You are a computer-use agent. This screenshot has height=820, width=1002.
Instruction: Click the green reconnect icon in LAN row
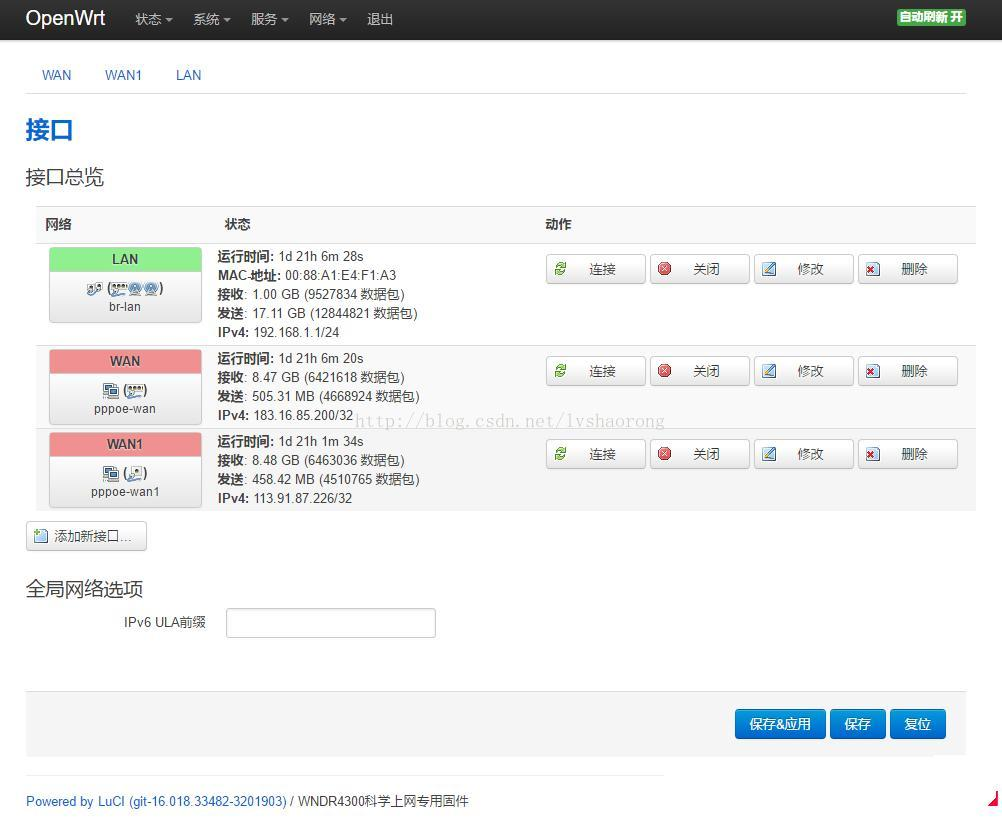click(x=560, y=268)
